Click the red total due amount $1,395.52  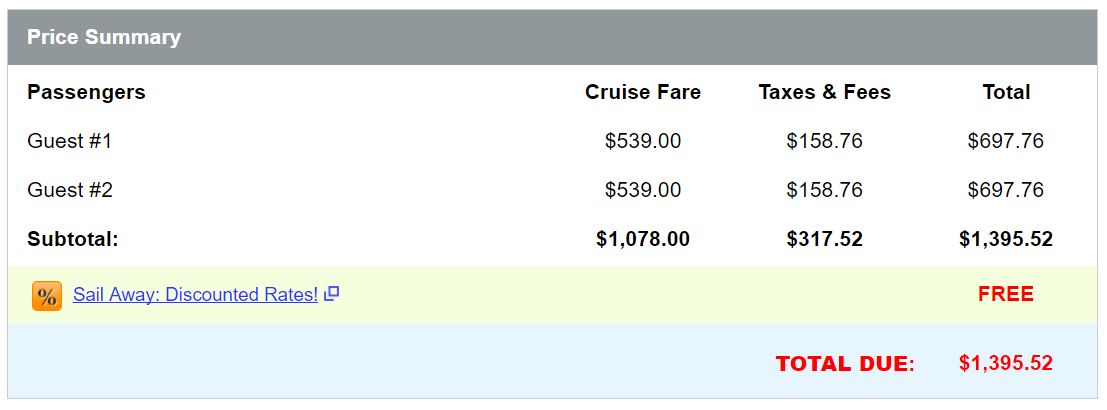coord(1006,363)
